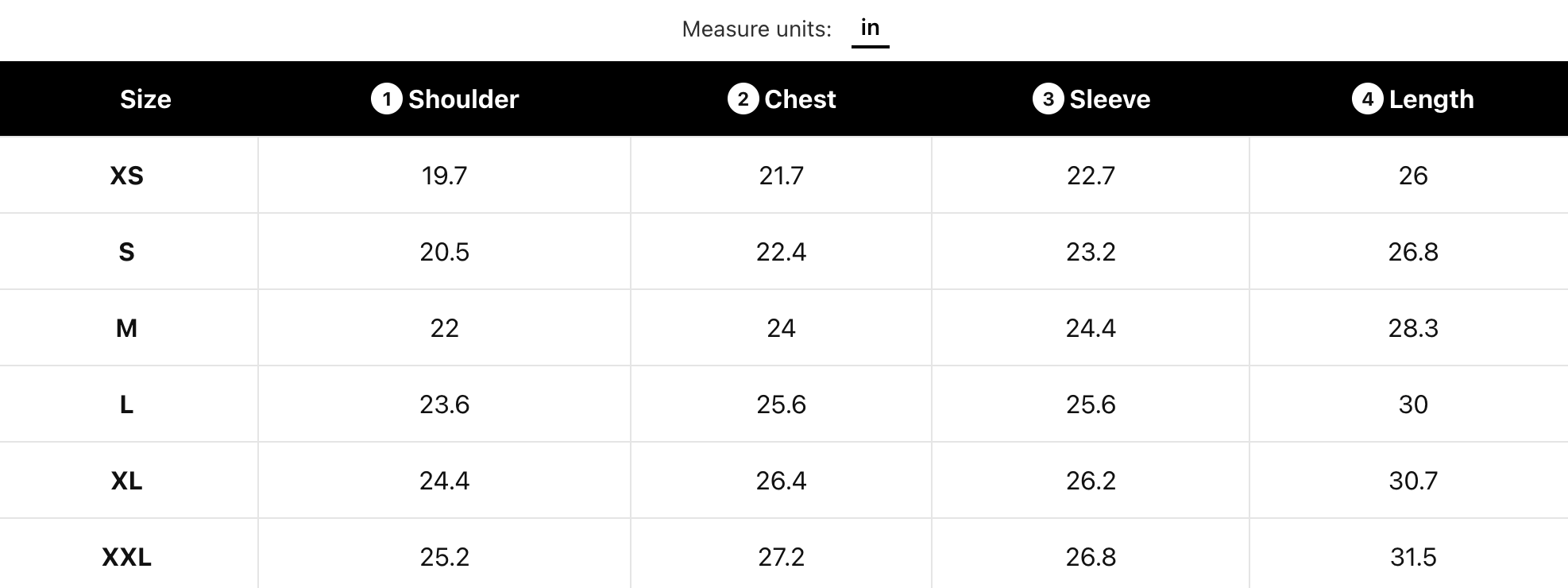Click the Chest column header text
This screenshot has height=588, width=1568.
(800, 99)
